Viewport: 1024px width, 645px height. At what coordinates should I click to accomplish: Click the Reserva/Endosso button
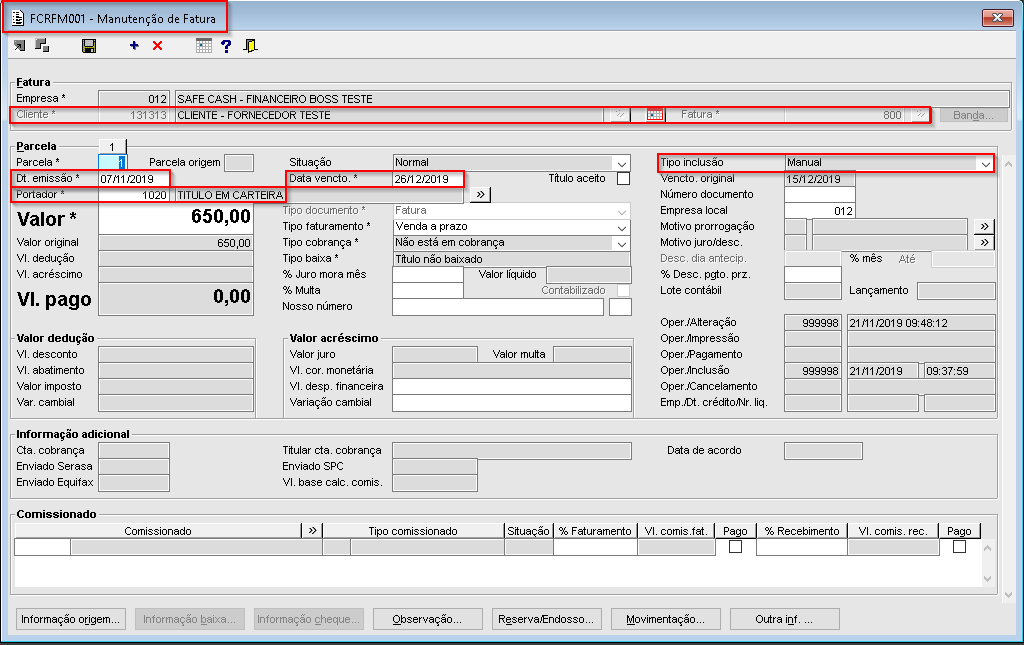(x=546, y=619)
